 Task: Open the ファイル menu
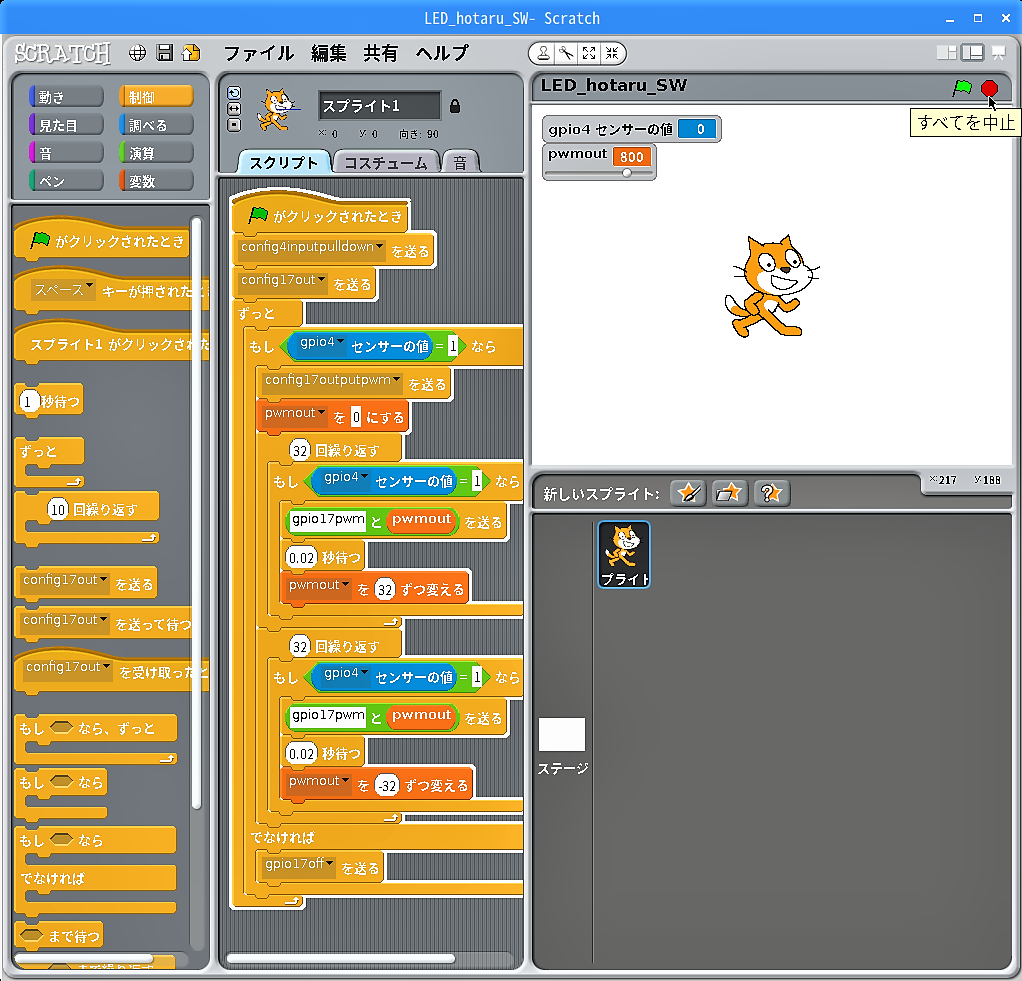[259, 53]
